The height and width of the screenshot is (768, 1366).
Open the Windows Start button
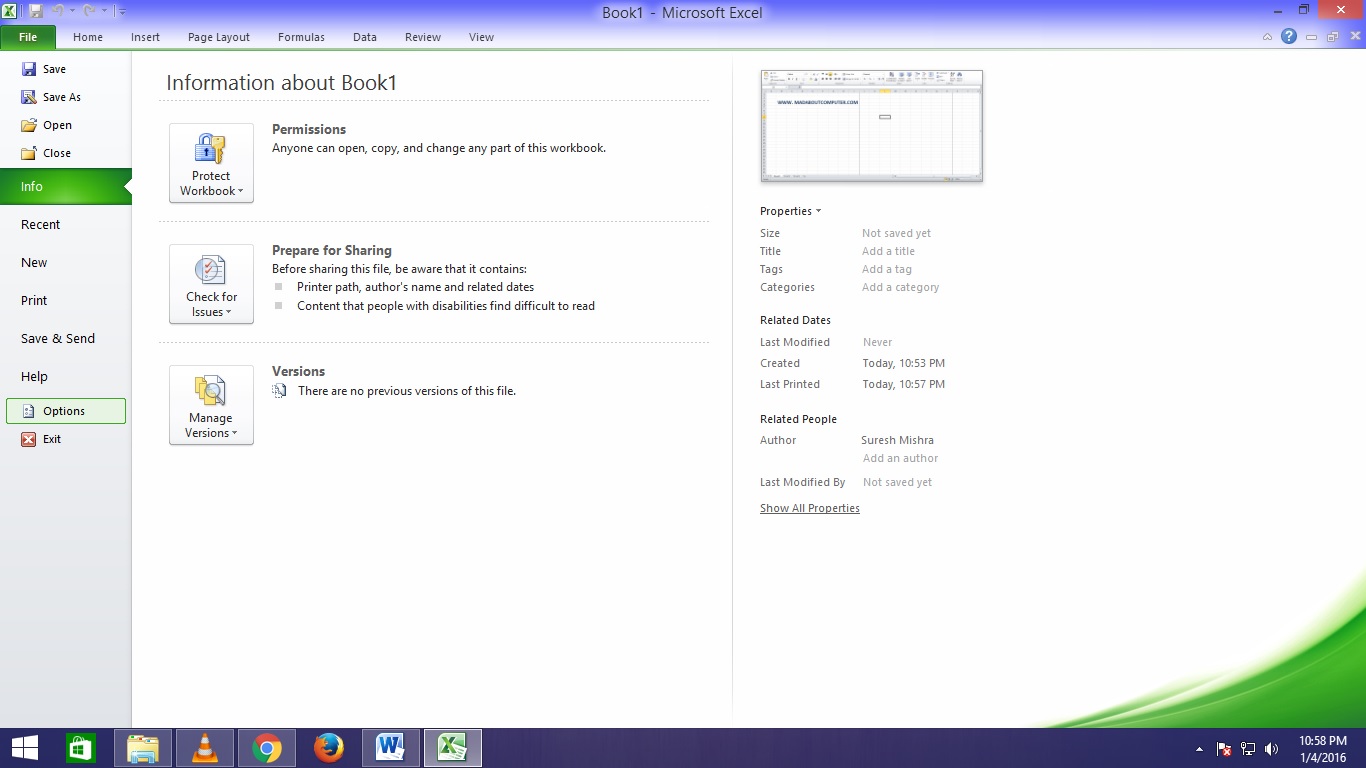(x=24, y=748)
